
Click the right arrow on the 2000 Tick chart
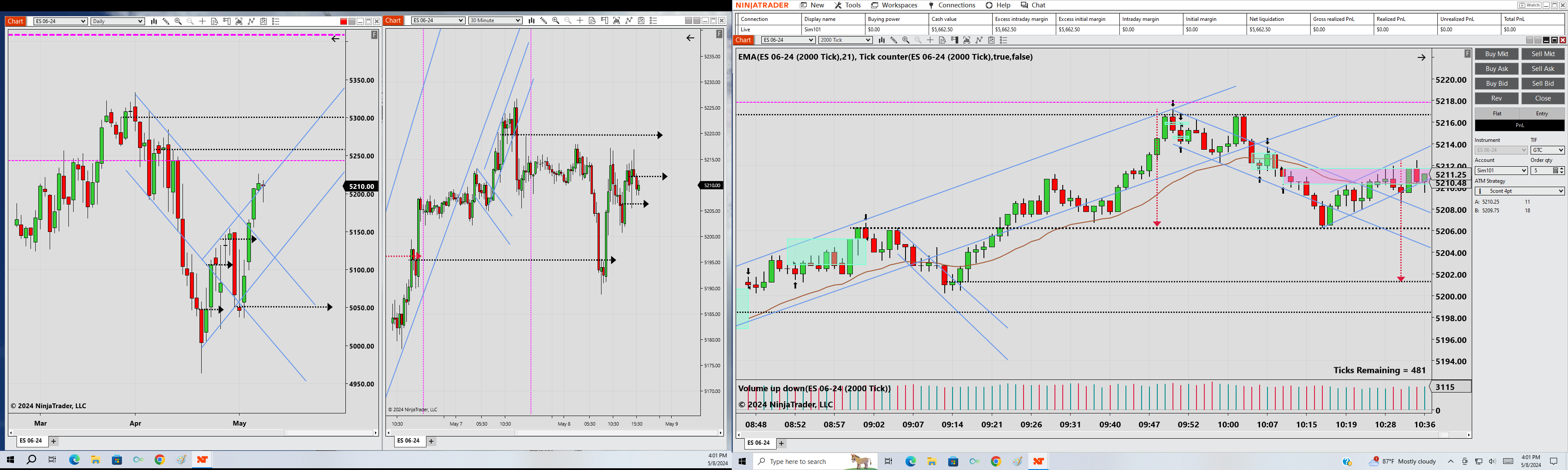pyautogui.click(x=1421, y=58)
